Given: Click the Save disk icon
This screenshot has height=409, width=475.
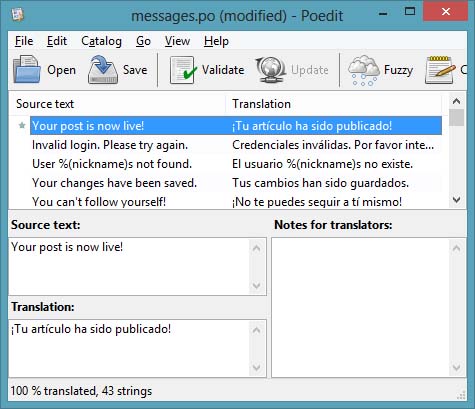Looking at the screenshot, I should point(103,70).
